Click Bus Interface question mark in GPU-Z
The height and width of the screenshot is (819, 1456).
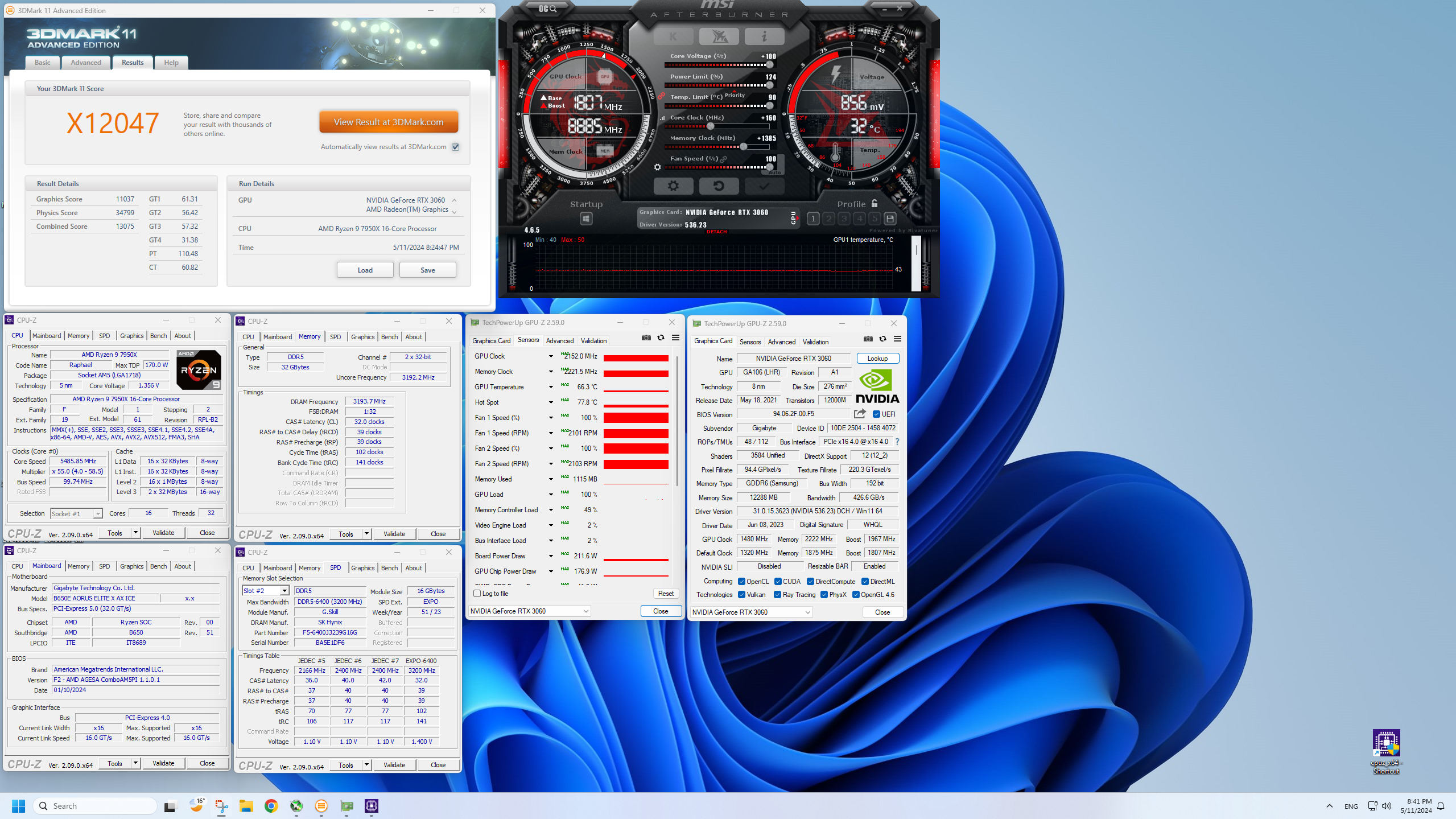[897, 442]
